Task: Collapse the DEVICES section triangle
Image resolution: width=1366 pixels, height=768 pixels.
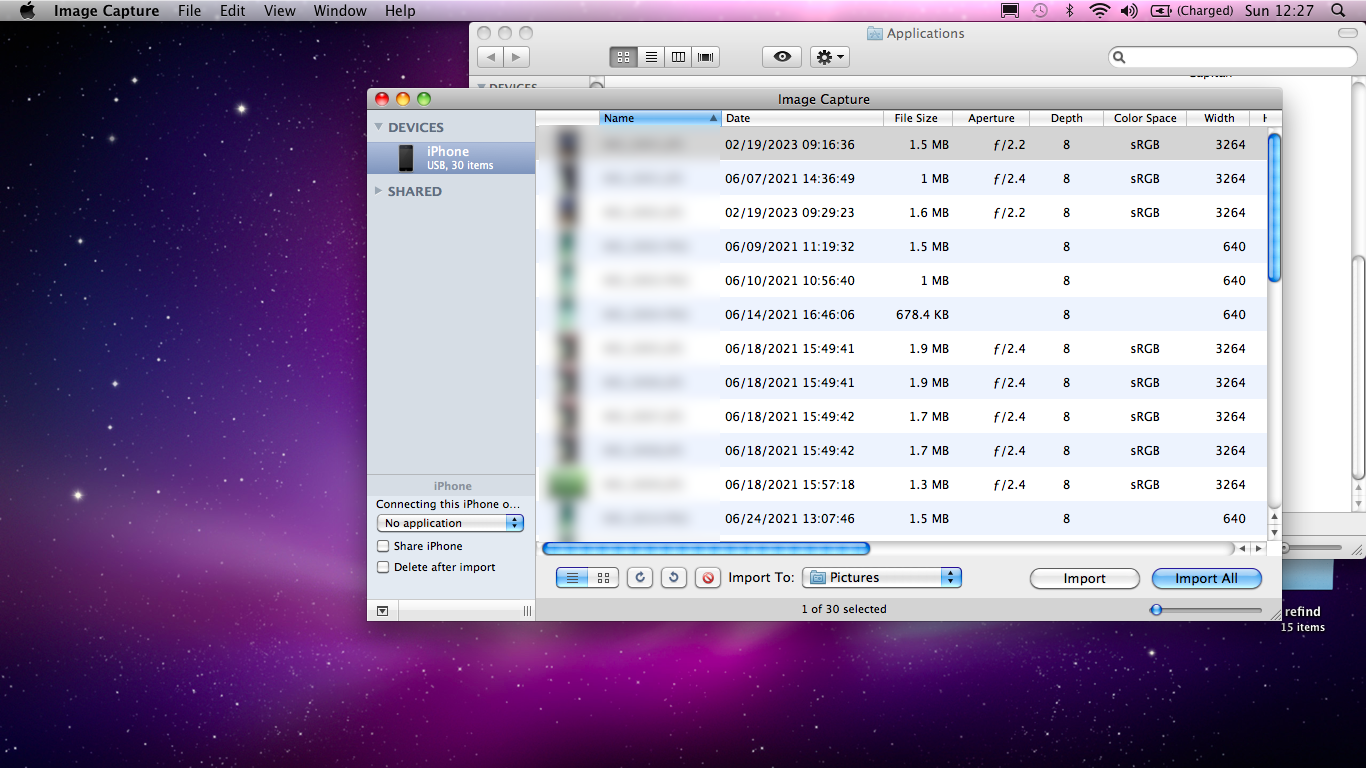Action: point(379,127)
